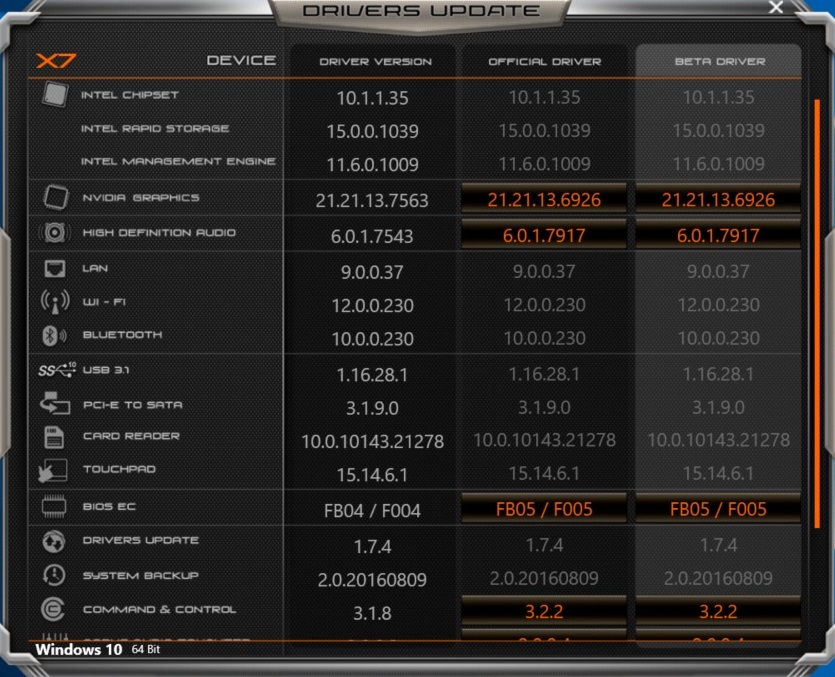Click installed System Backup version 2.0.20160809
This screenshot has height=677, width=835.
pos(372,580)
